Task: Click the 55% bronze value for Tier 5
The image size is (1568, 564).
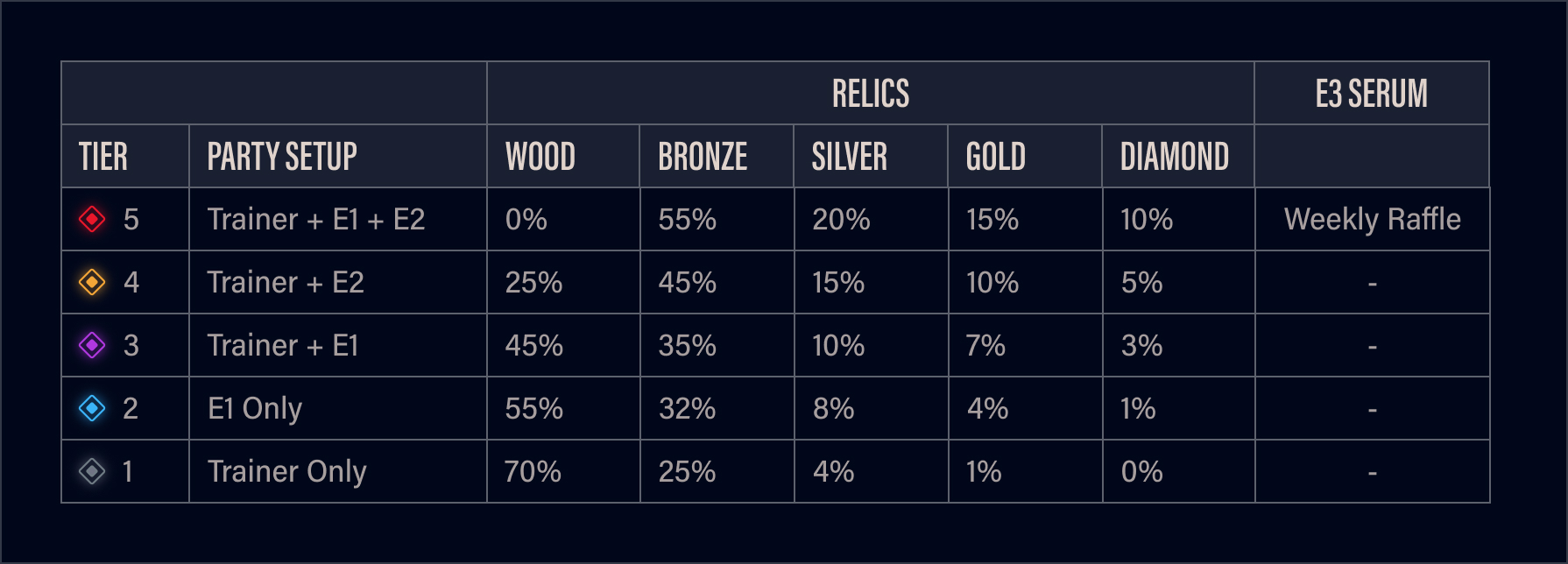Action: [687, 219]
